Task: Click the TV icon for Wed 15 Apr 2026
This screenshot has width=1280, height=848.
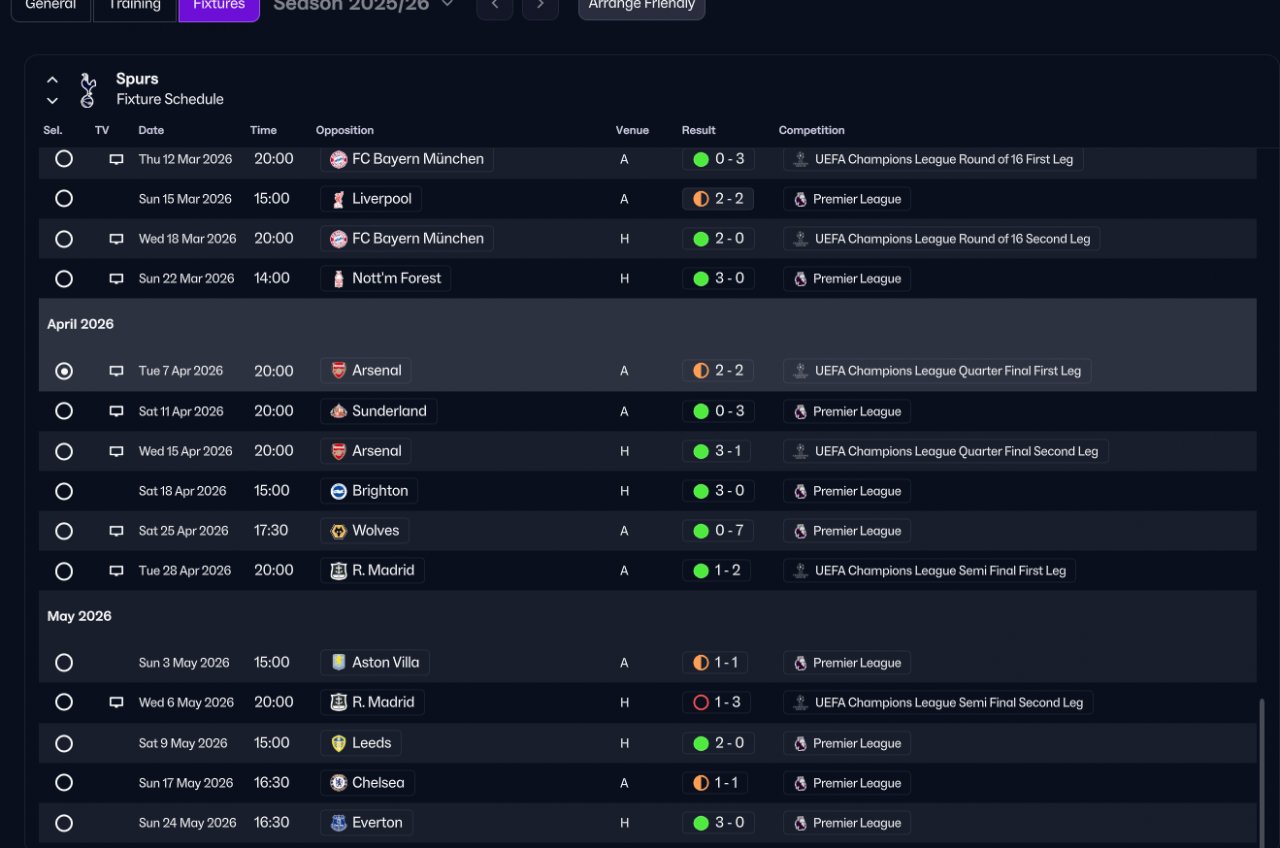Action: click(x=116, y=451)
